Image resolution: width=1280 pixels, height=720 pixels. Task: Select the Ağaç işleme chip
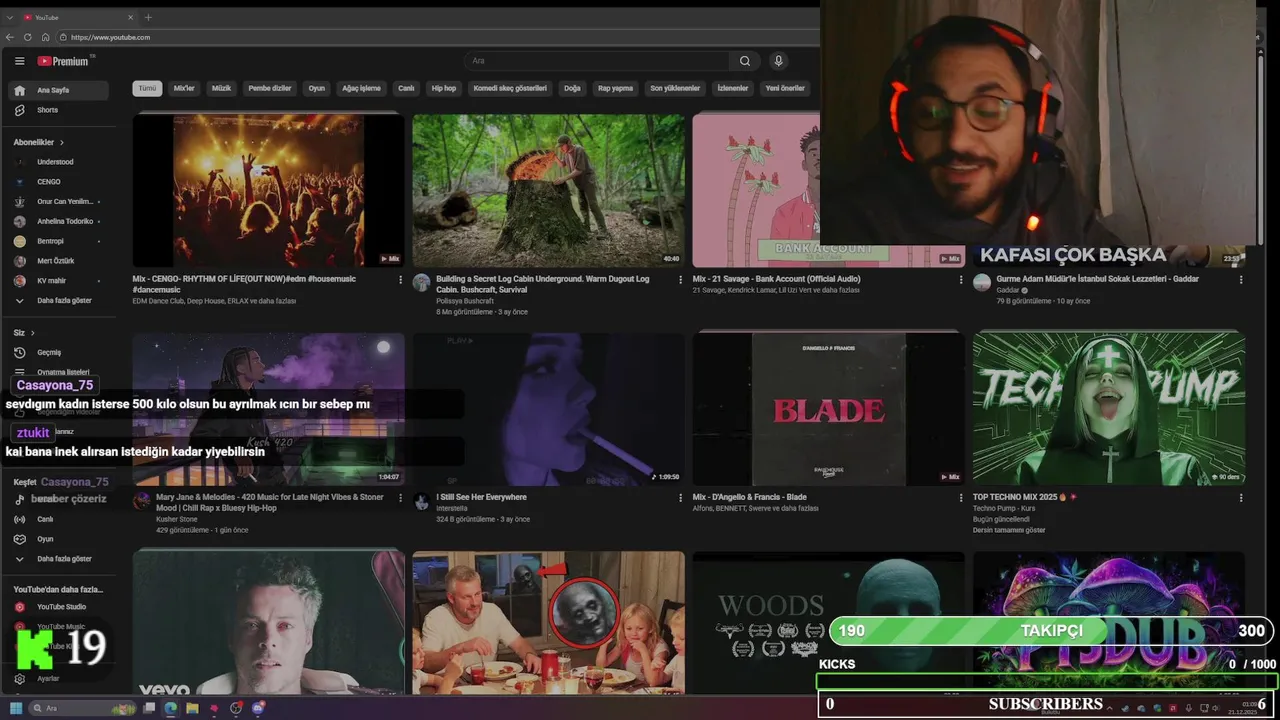361,88
